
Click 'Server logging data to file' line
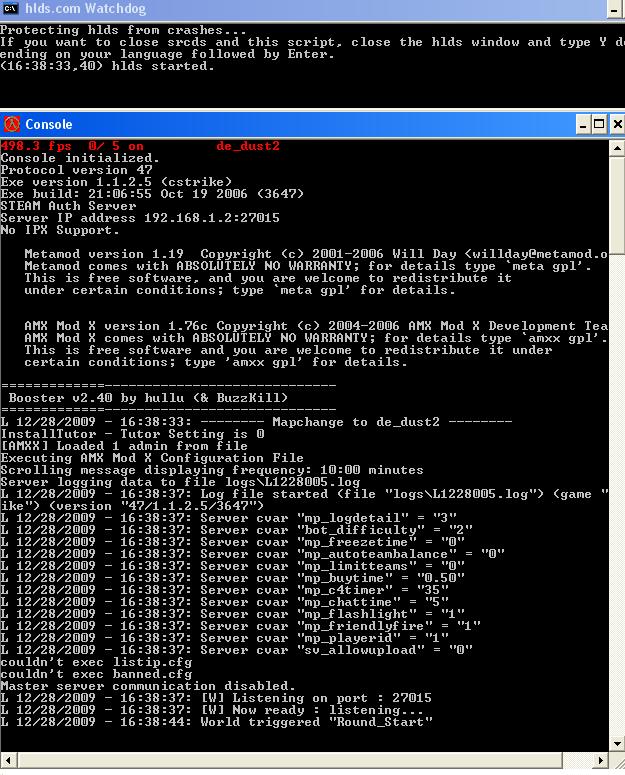click(x=180, y=482)
